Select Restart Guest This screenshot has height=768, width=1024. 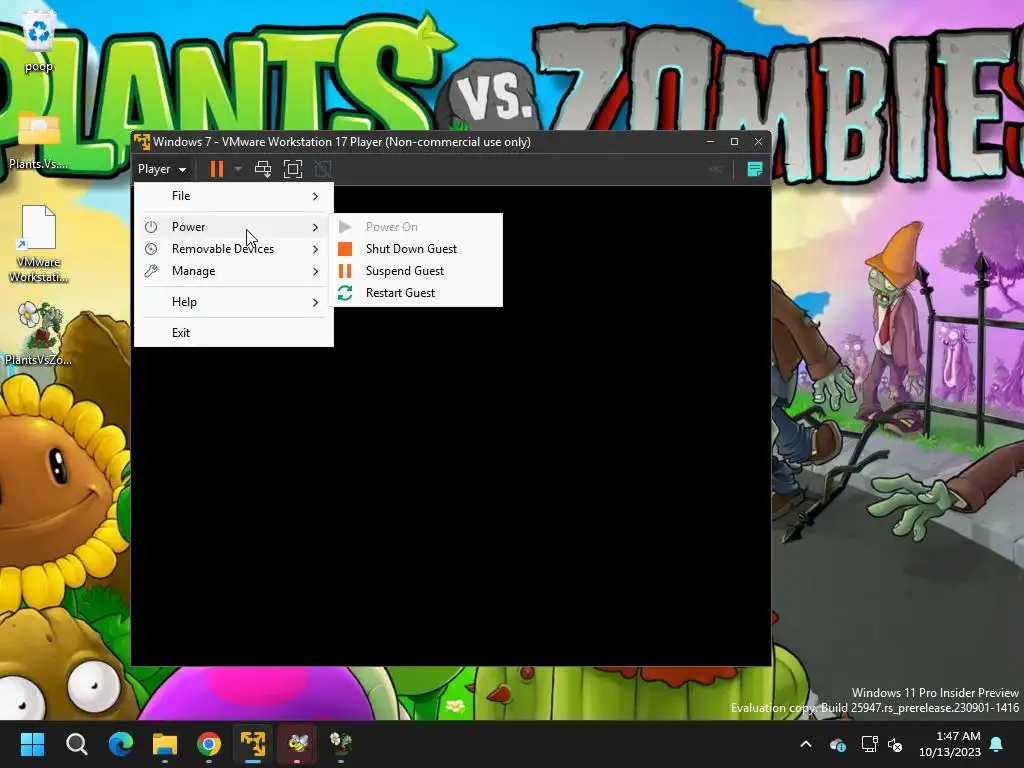click(x=418, y=293)
